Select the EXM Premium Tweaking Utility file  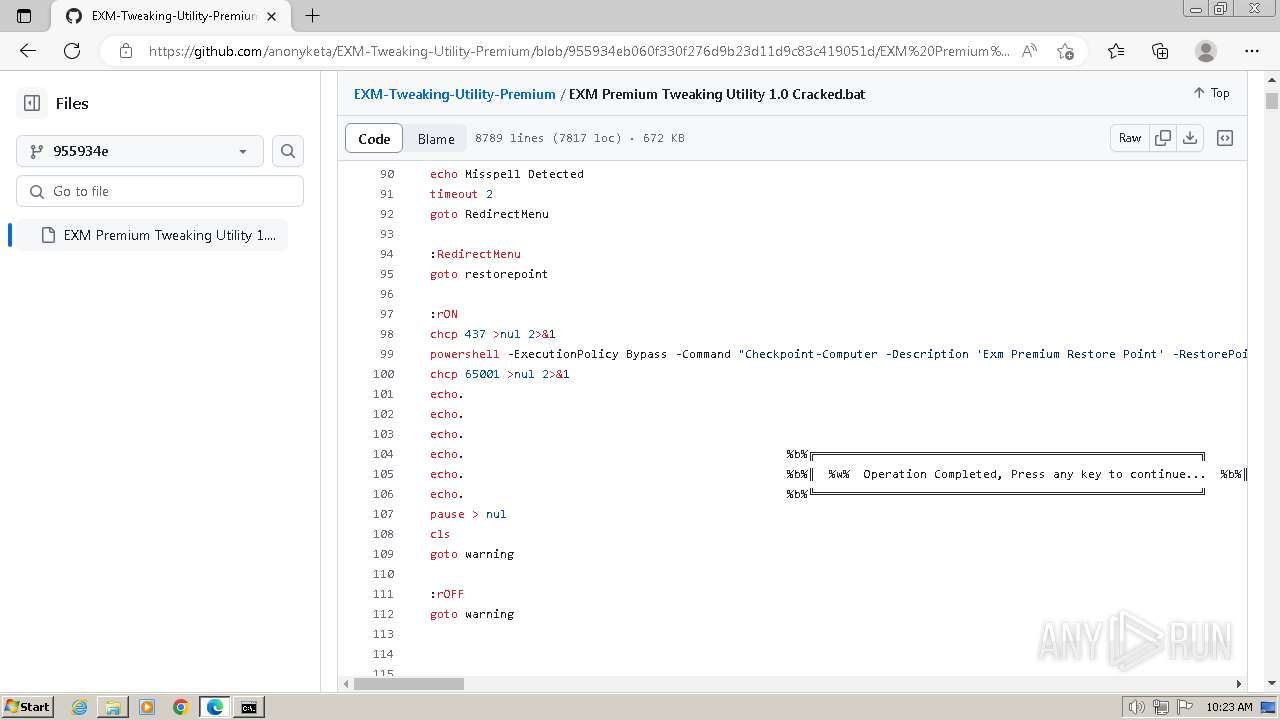tap(152, 235)
